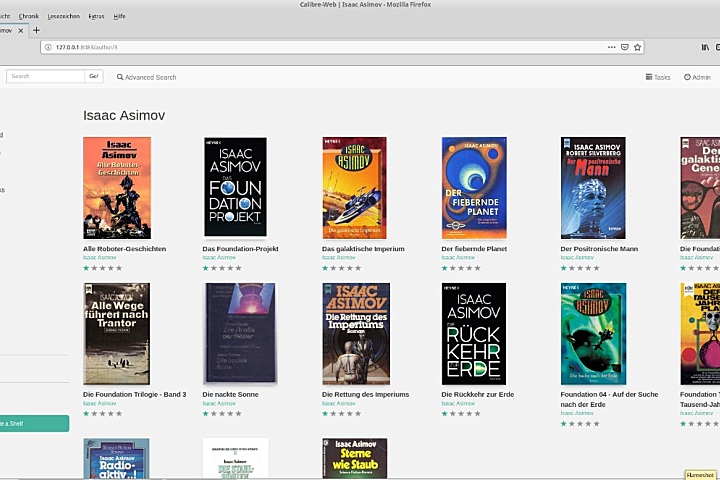This screenshot has width=720, height=480.
Task: Click the Create a Shelf button
Action: 30,424
